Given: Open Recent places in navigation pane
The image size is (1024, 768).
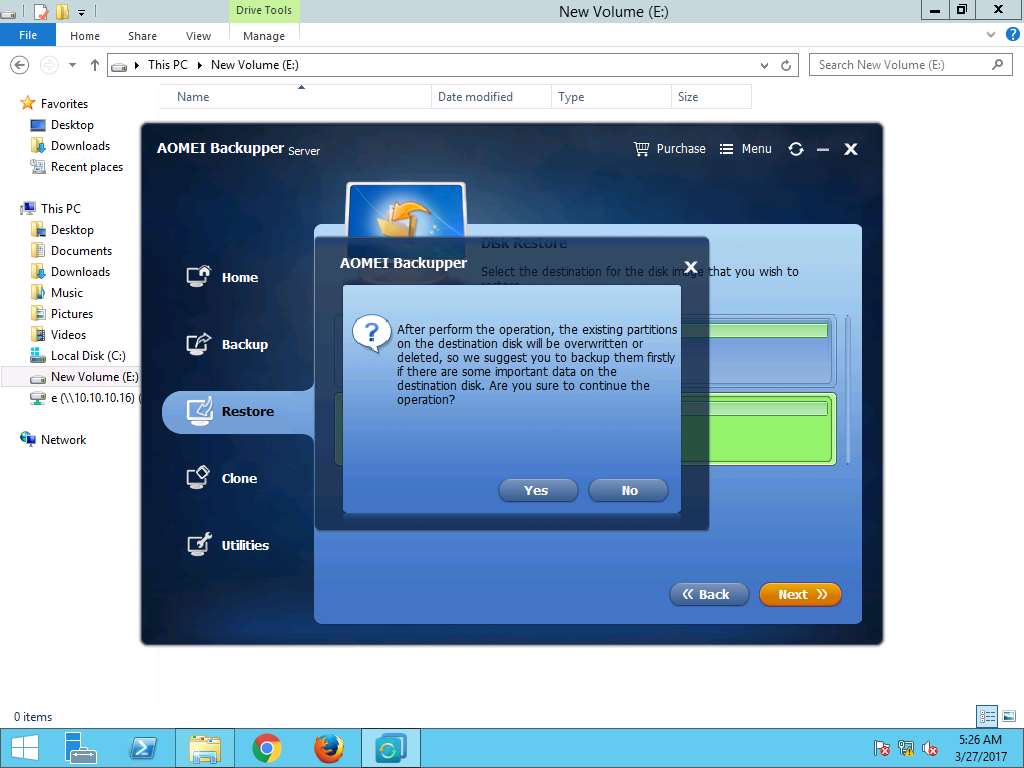Looking at the screenshot, I should [86, 167].
